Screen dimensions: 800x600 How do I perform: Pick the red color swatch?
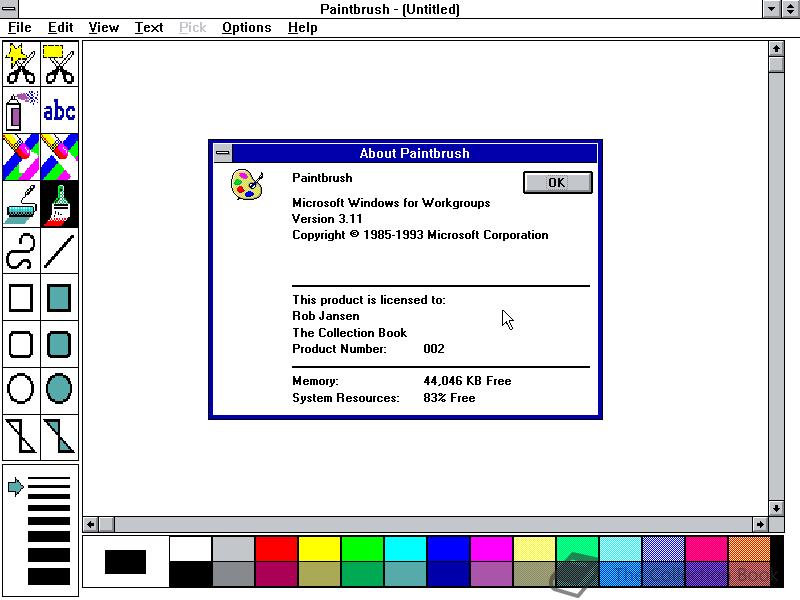[276, 548]
